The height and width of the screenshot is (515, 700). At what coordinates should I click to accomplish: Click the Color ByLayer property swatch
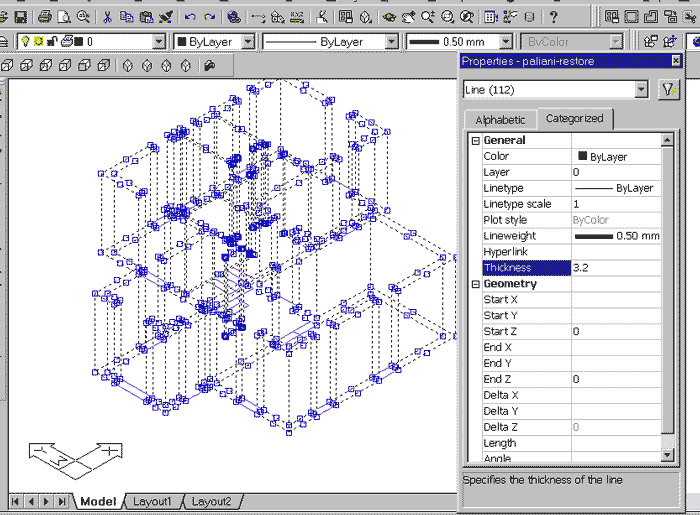point(583,157)
